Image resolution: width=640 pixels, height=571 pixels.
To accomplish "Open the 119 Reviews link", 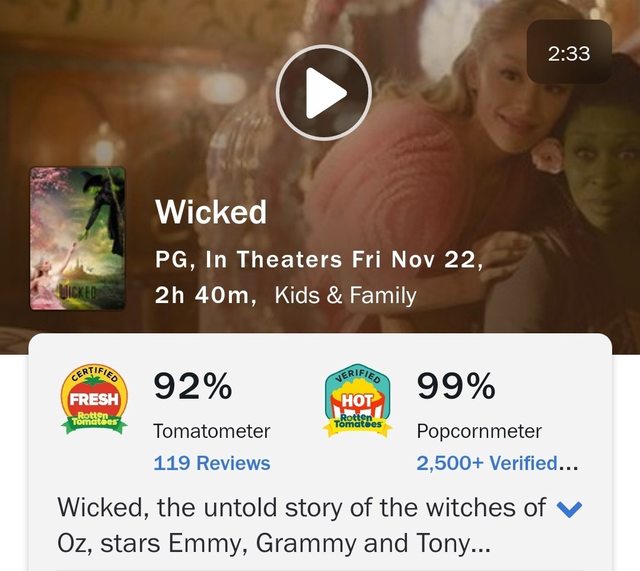I will click(211, 463).
